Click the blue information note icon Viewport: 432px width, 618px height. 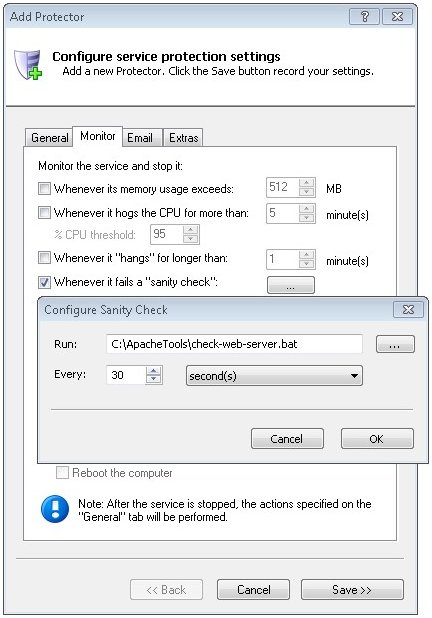(55, 509)
